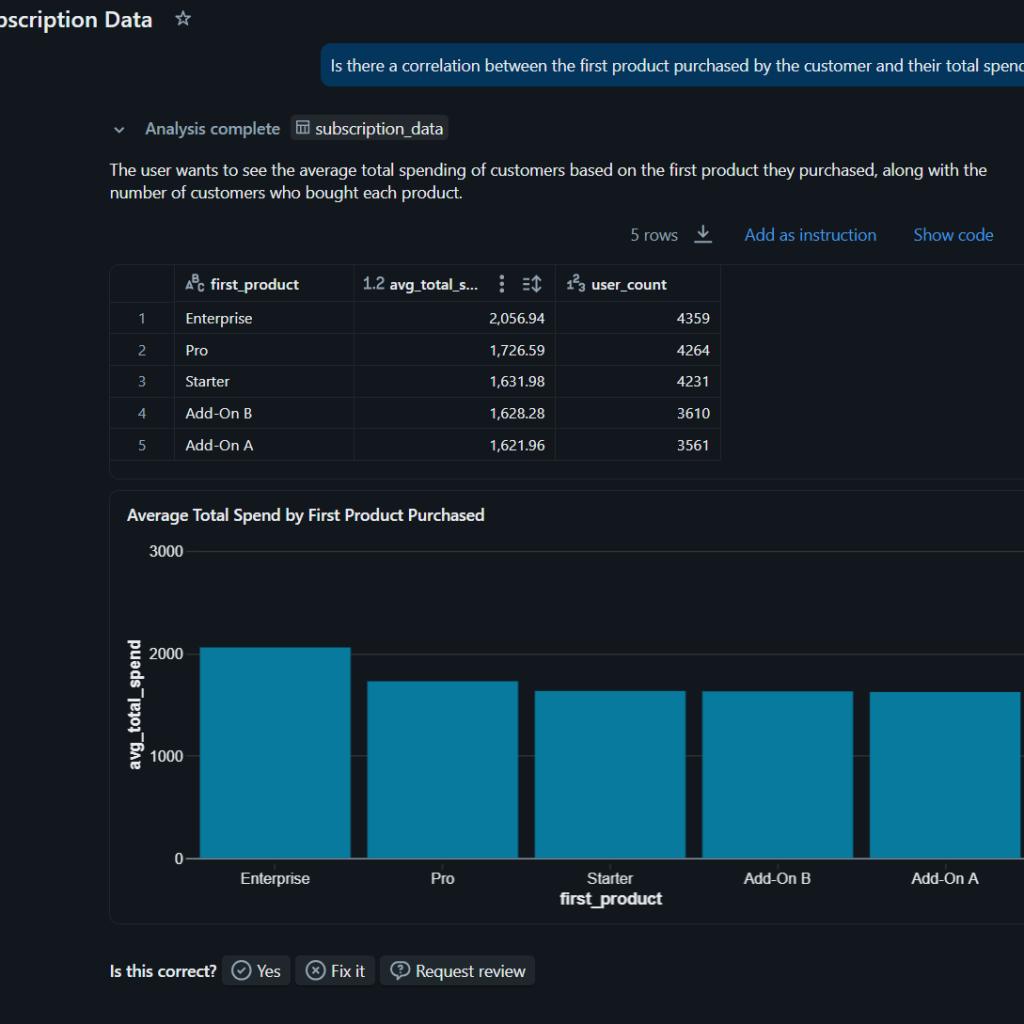Confirm correctness with the Yes button

[x=256, y=970]
